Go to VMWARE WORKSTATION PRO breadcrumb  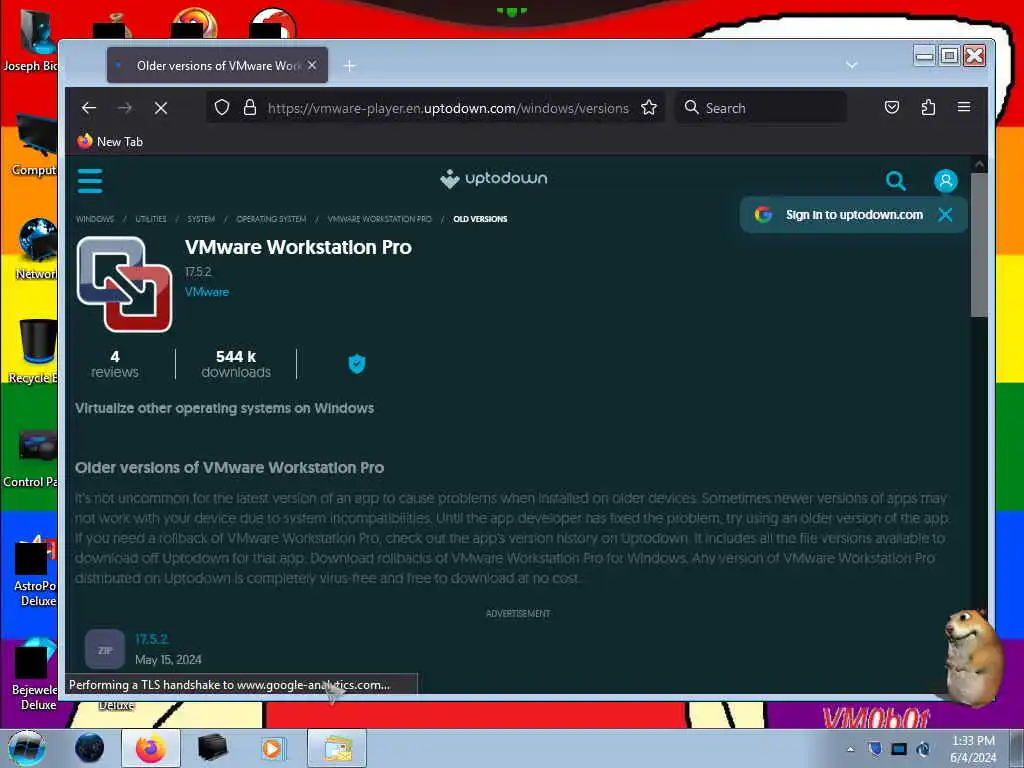379,219
